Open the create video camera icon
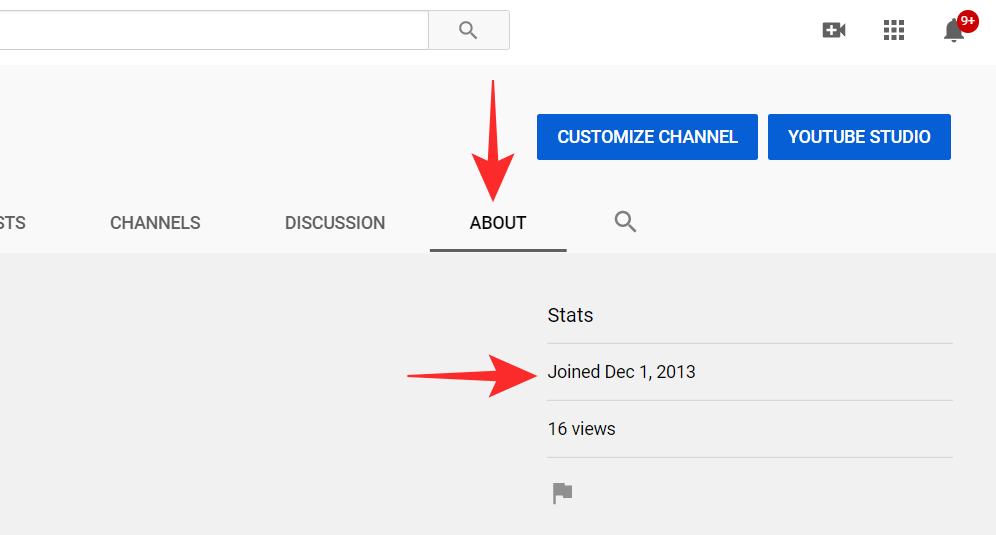Screen dimensions: 996x535 [x=834, y=30]
